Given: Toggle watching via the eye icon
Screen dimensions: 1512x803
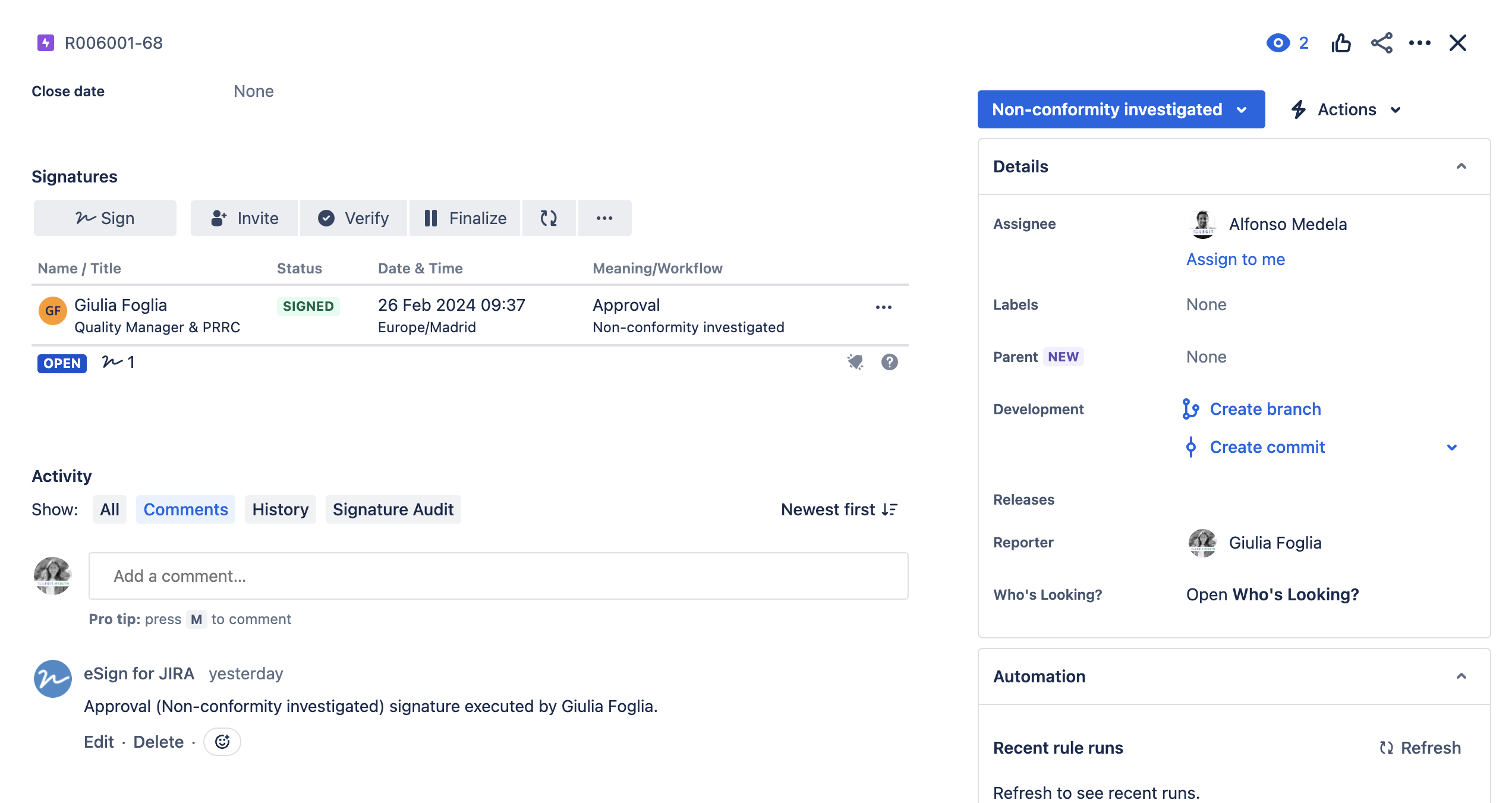Looking at the screenshot, I should point(1278,43).
